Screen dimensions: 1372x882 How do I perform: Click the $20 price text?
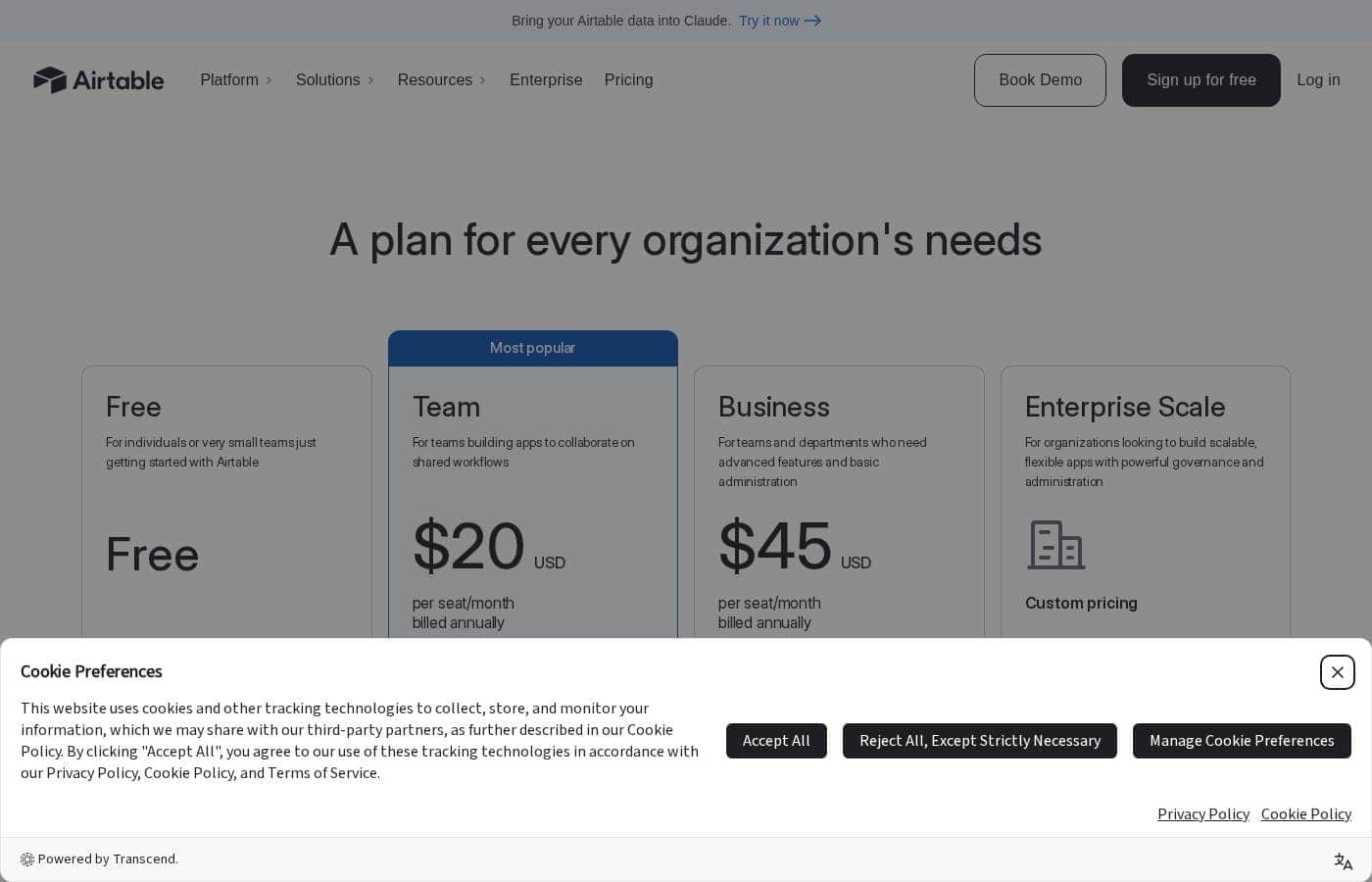click(x=468, y=546)
